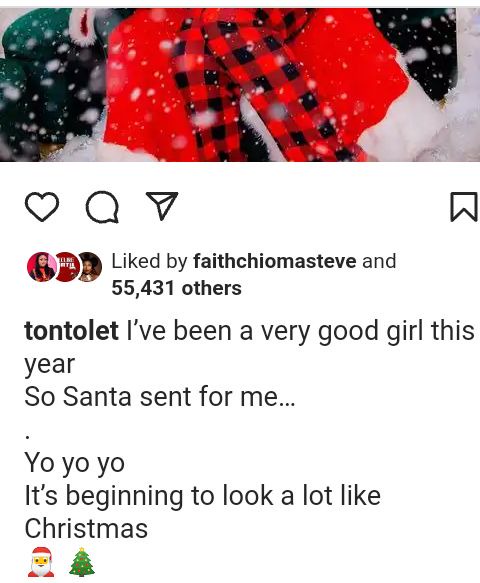Image resolution: width=480 pixels, height=583 pixels.
Task: Share the post via paper plane icon
Action: [162, 206]
